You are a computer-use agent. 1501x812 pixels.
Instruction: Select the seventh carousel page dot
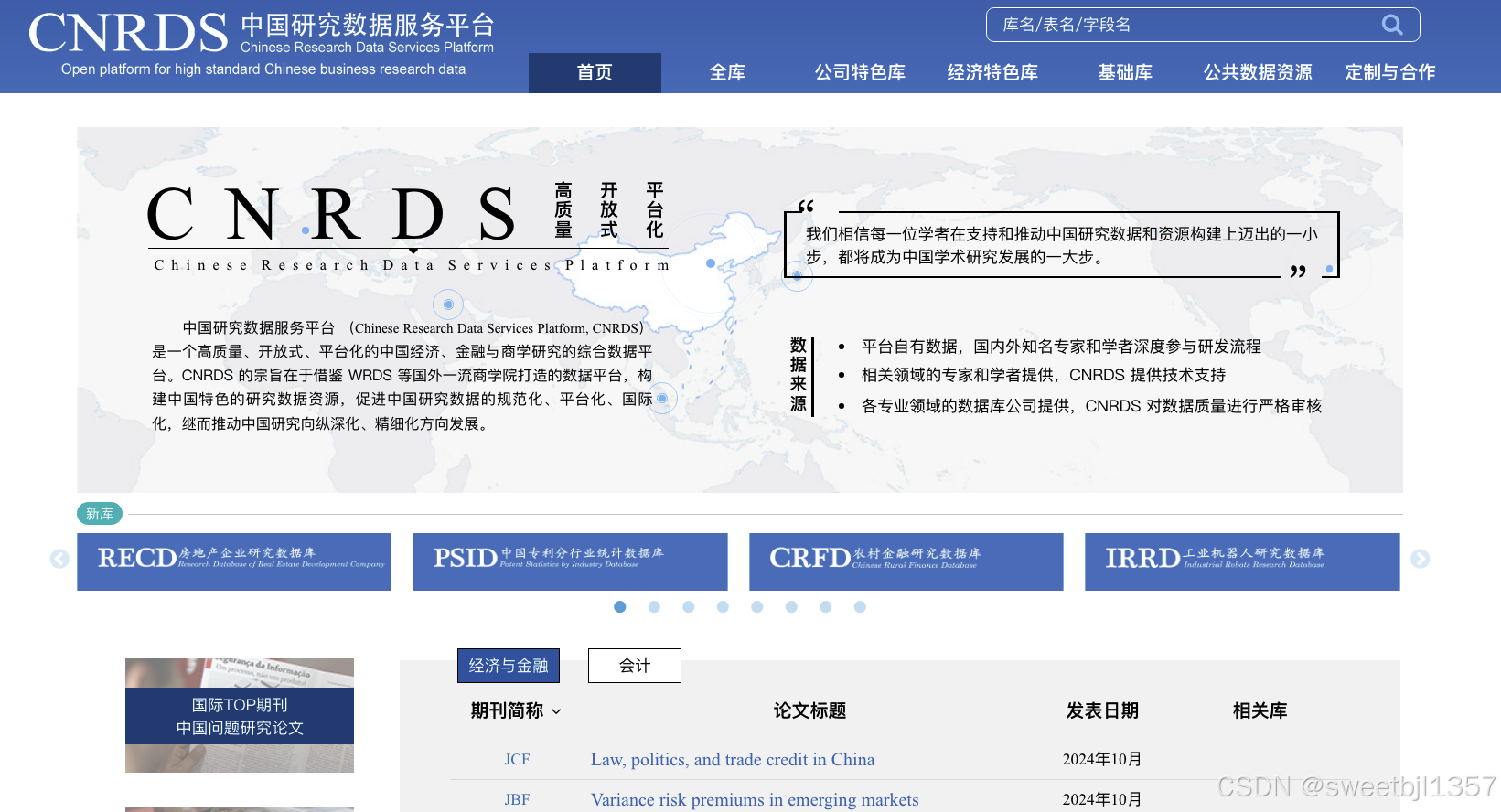point(826,606)
